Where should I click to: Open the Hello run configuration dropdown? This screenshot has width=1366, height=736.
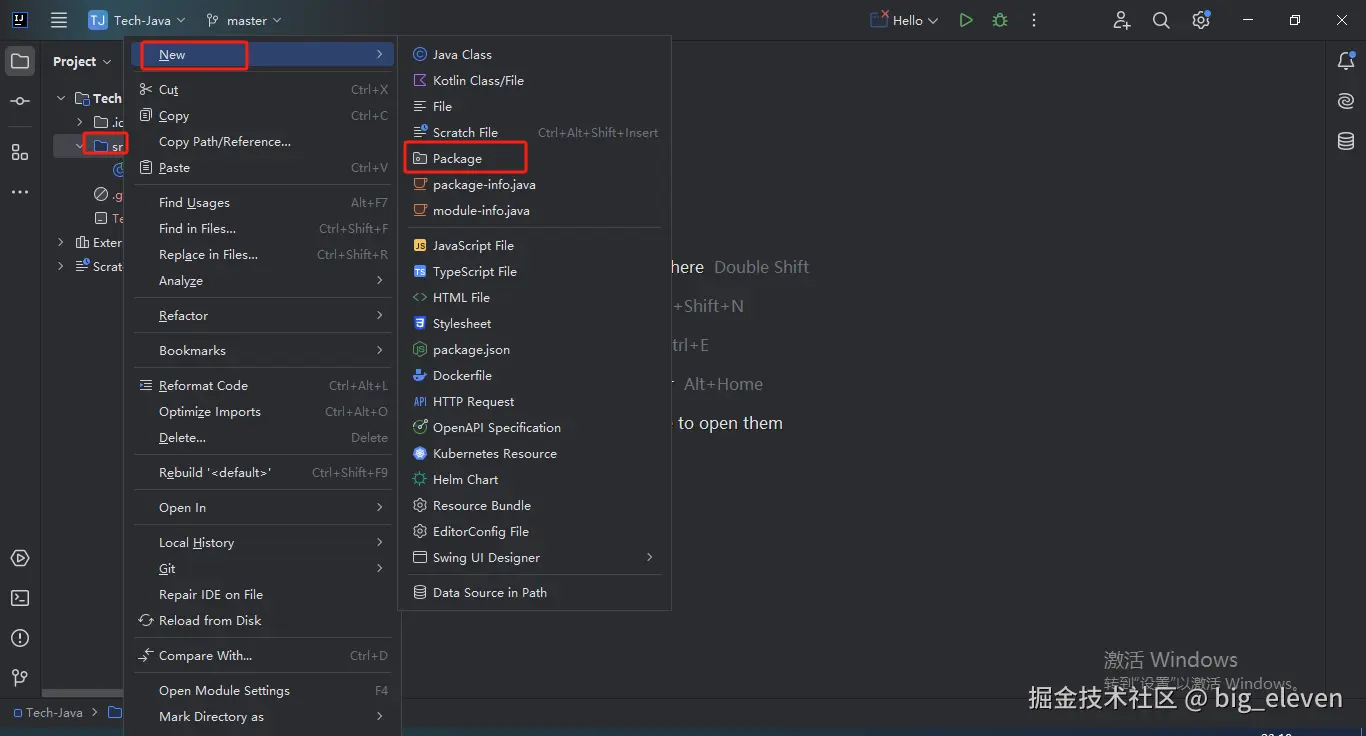coord(904,20)
